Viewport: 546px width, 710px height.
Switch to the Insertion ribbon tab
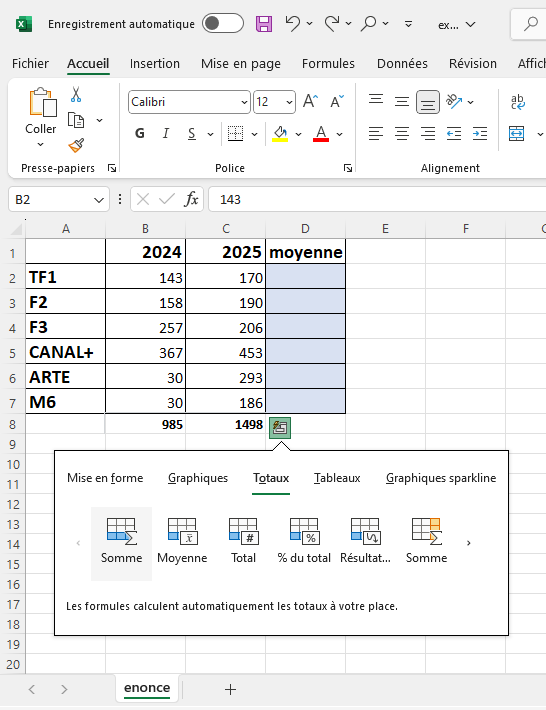tap(155, 63)
